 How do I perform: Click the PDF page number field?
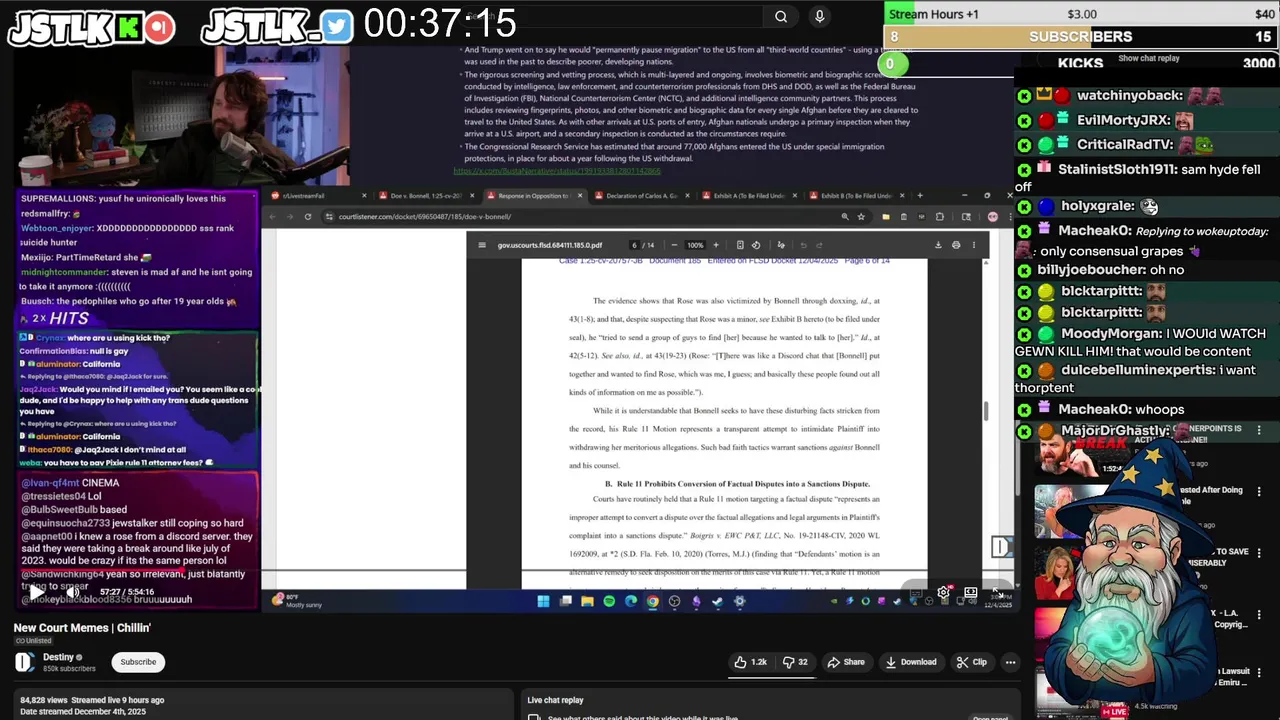point(634,245)
